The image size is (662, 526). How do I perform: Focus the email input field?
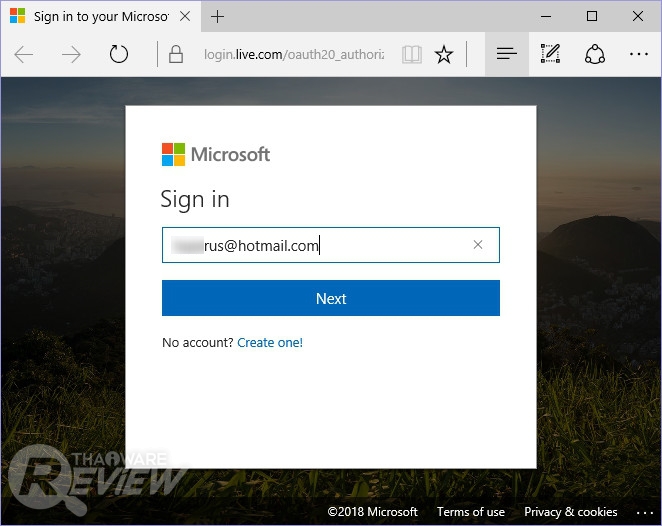tap(331, 245)
